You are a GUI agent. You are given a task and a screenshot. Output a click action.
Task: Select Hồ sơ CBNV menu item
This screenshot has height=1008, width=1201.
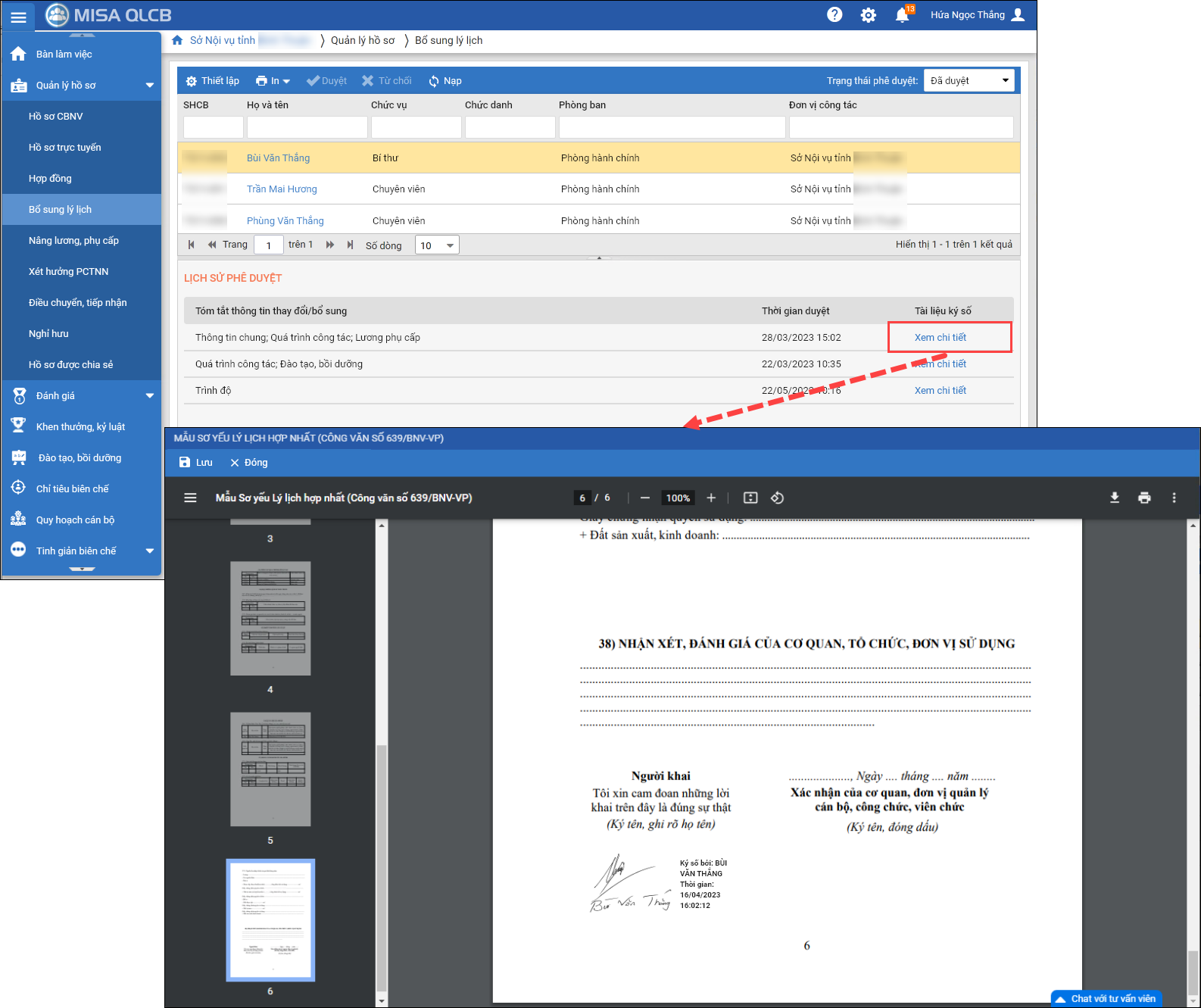click(x=56, y=117)
